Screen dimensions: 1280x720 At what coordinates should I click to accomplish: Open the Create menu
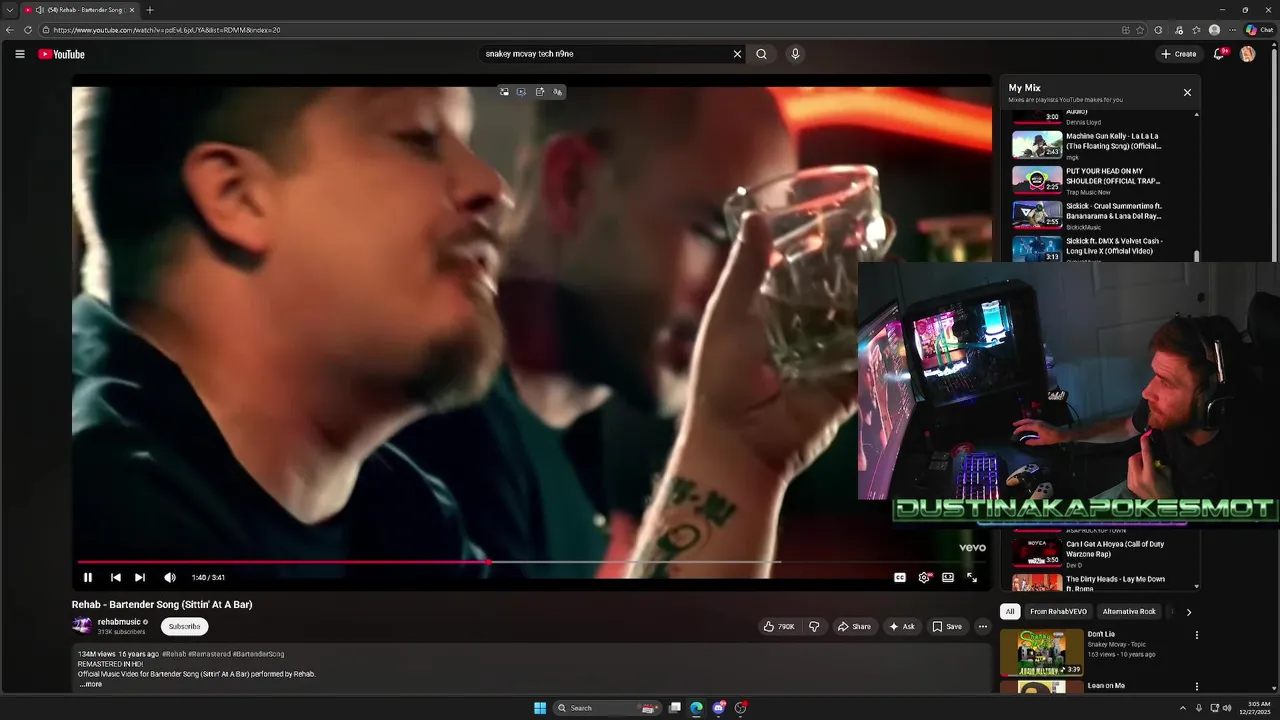tap(1179, 54)
